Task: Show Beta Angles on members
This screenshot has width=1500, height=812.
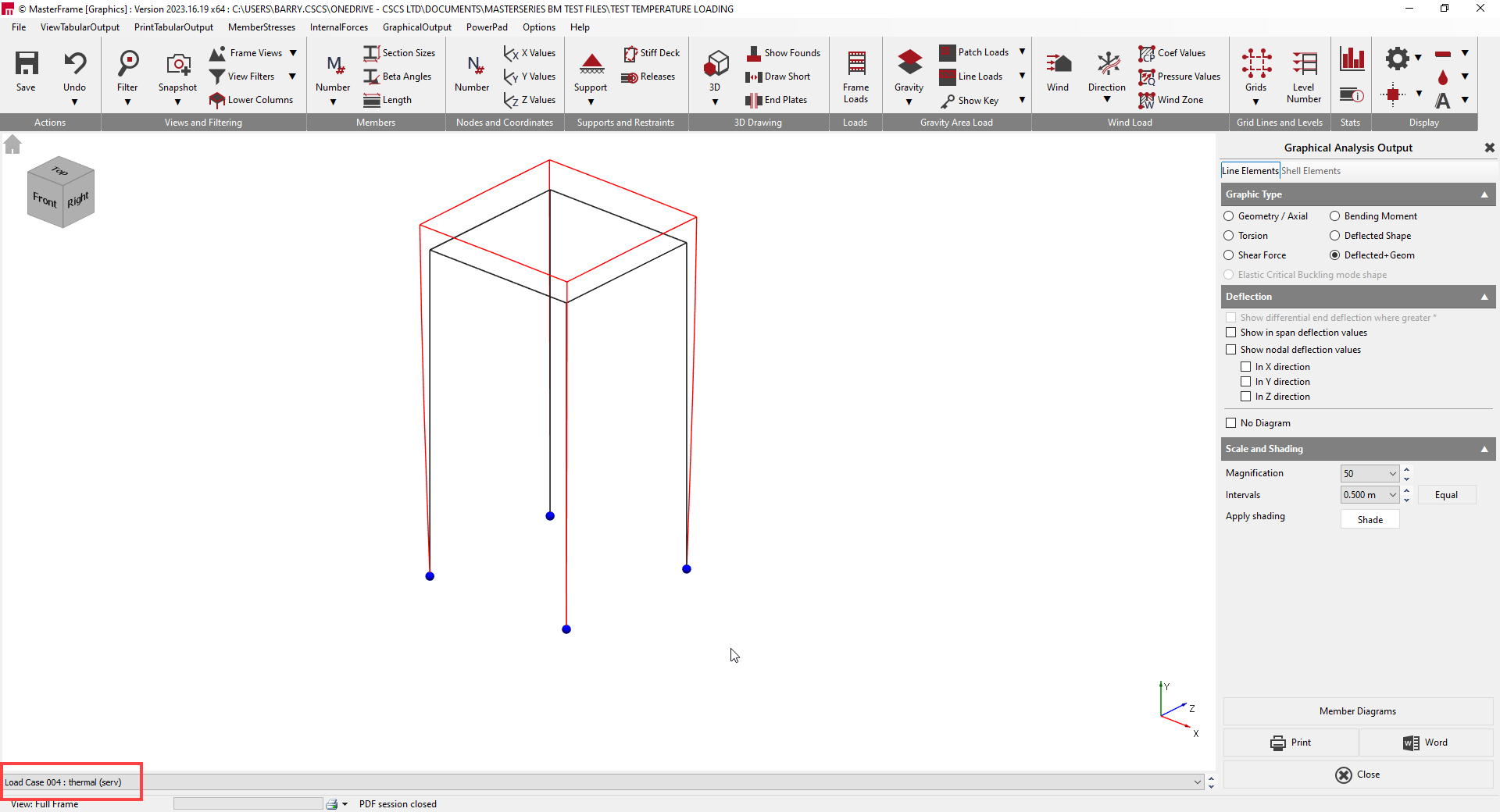Action: point(398,77)
